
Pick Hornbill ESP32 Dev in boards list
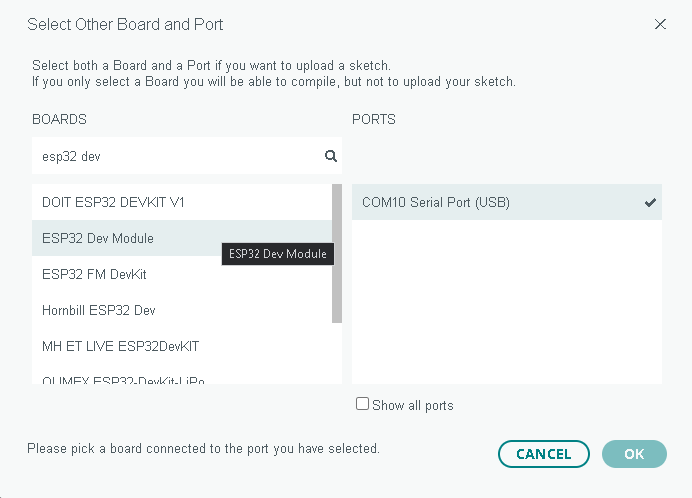pos(182,310)
